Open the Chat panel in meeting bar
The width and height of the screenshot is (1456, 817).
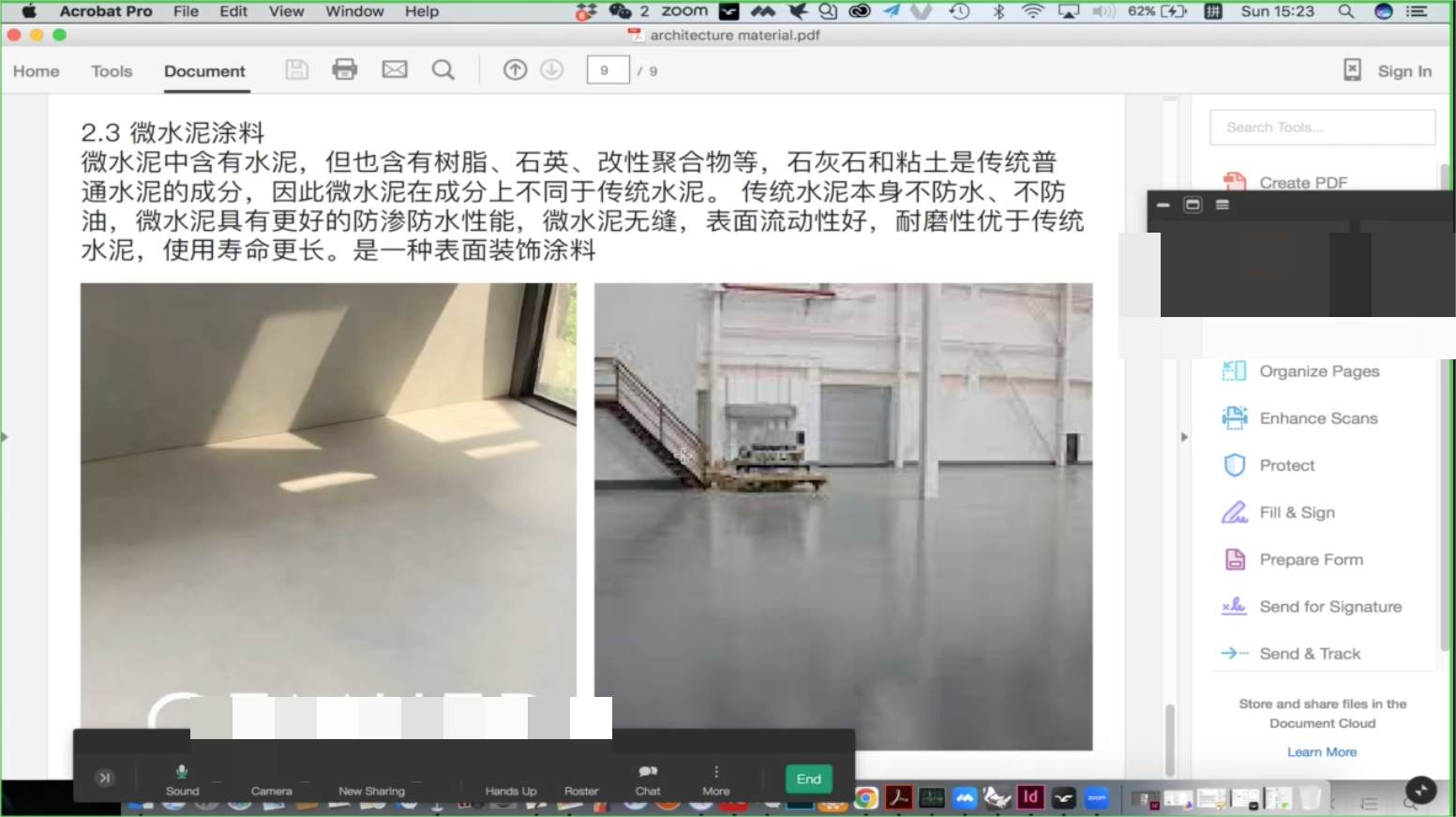click(648, 779)
